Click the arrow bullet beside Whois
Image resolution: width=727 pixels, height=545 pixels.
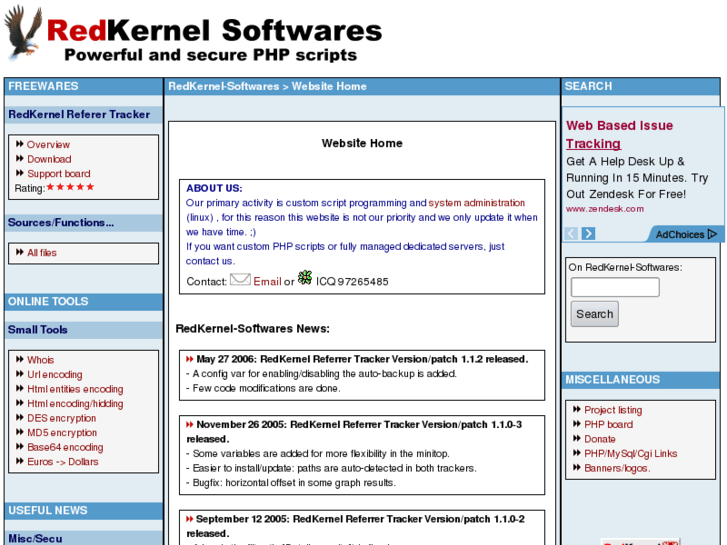coord(19,359)
